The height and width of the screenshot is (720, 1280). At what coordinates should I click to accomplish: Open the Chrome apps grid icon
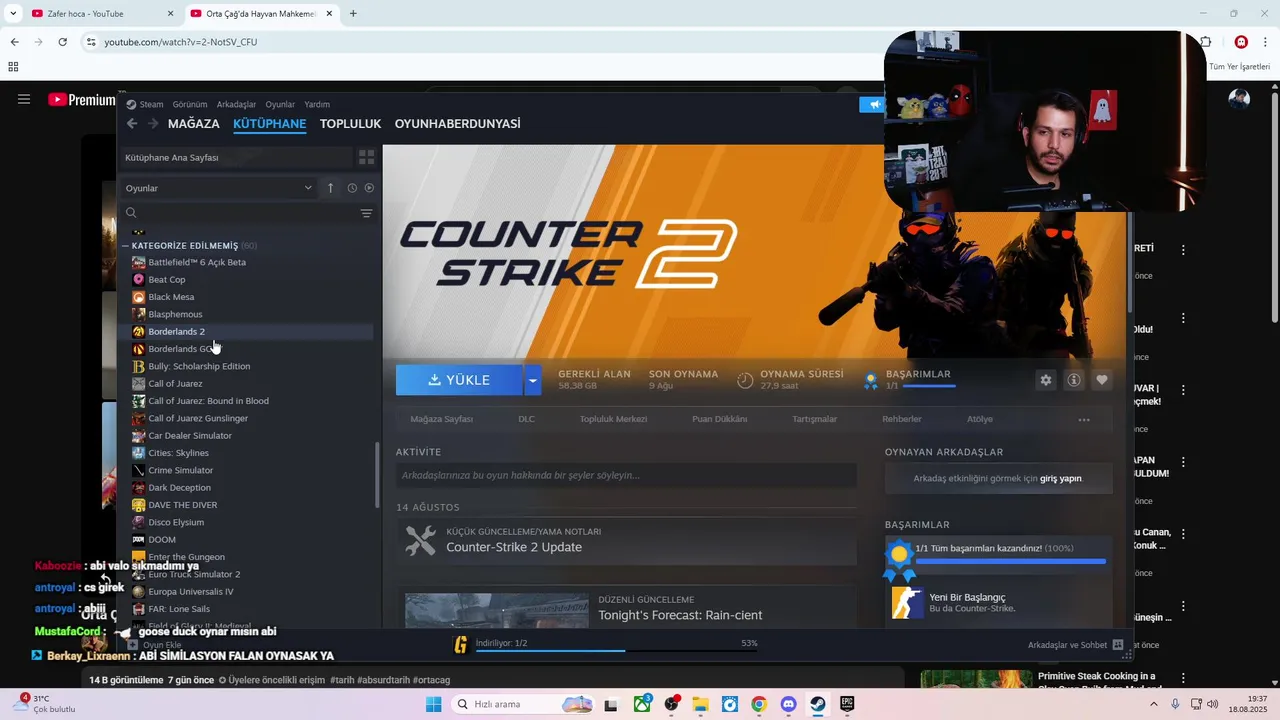(13, 67)
